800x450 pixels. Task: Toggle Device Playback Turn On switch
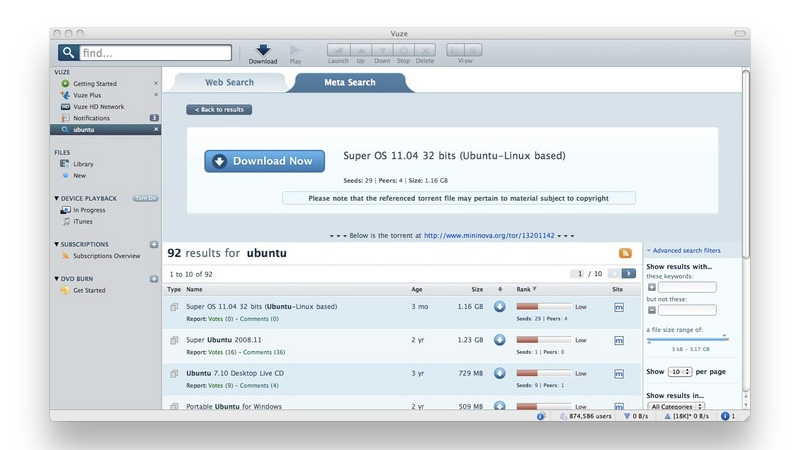coord(146,198)
